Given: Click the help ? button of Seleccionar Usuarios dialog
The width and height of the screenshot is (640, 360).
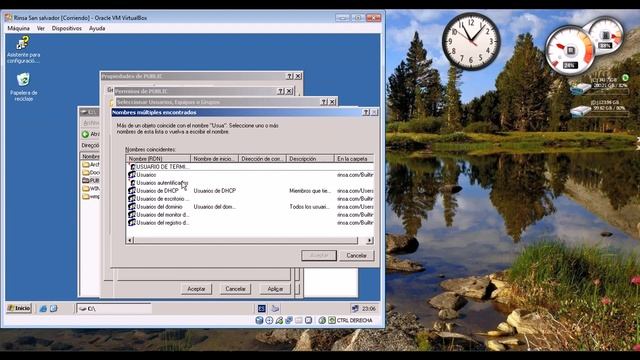Looking at the screenshot, I should click(324, 102).
